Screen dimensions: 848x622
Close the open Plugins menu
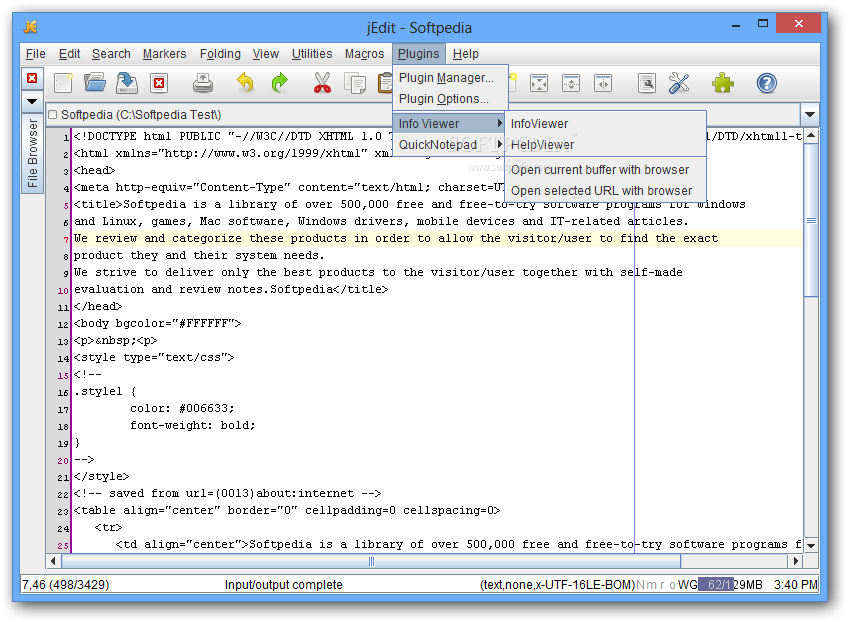tap(419, 54)
